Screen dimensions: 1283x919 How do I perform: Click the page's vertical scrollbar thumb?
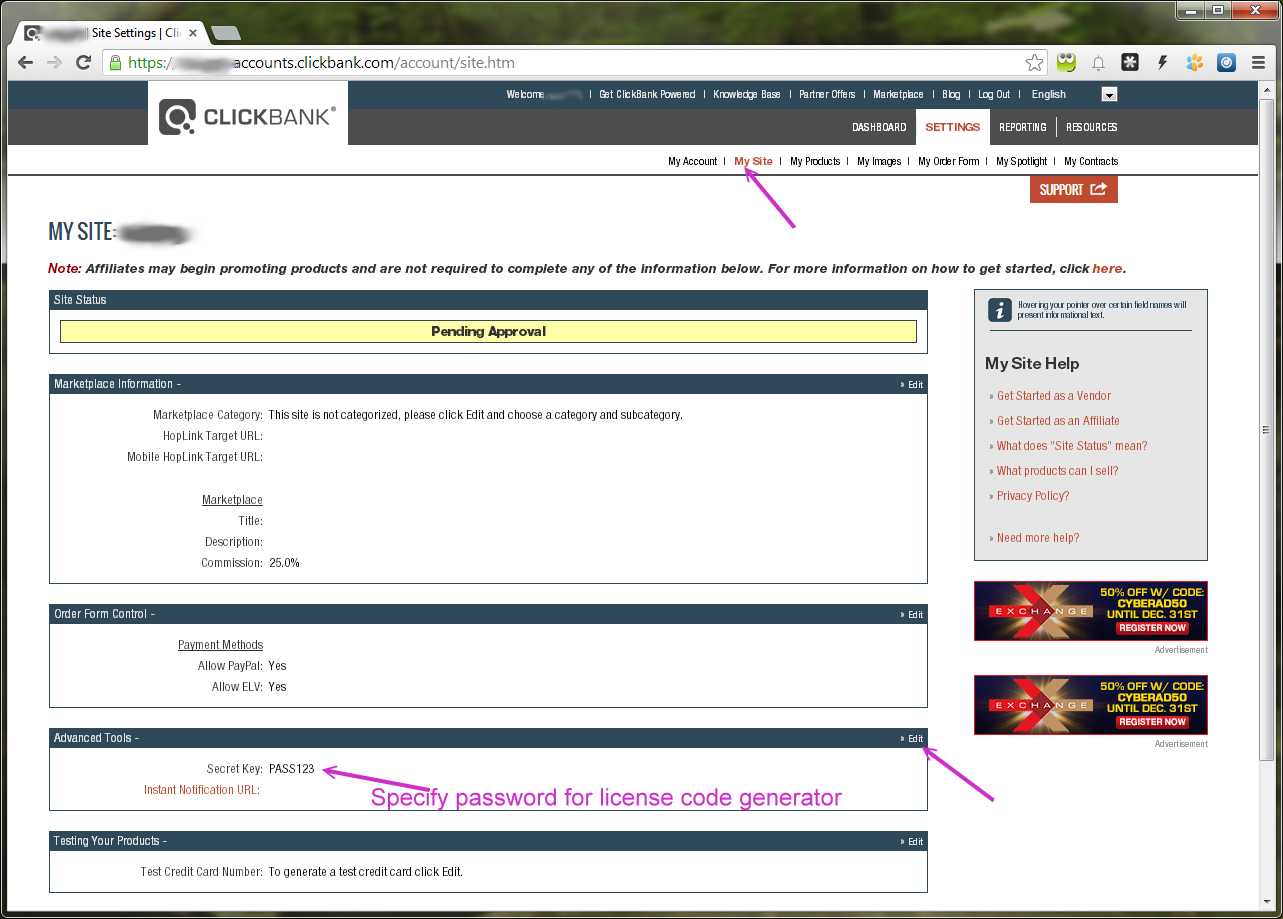pyautogui.click(x=1266, y=430)
